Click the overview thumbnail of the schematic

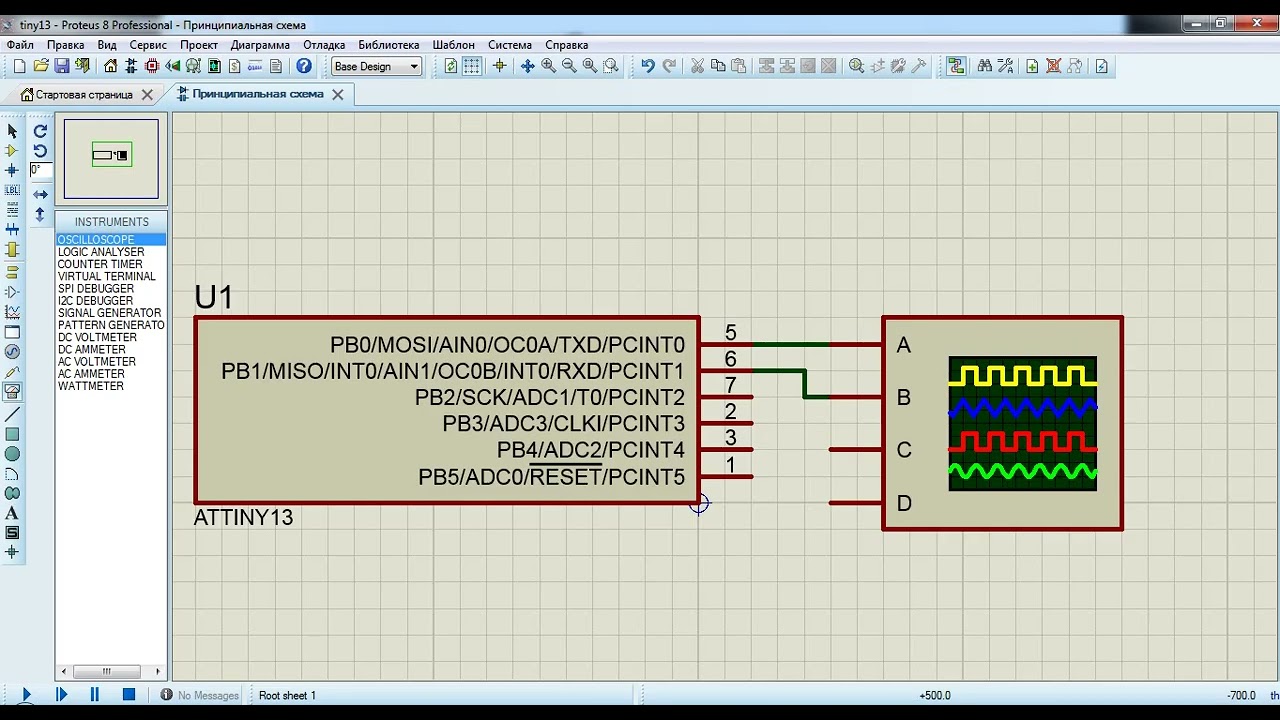[x=111, y=159]
